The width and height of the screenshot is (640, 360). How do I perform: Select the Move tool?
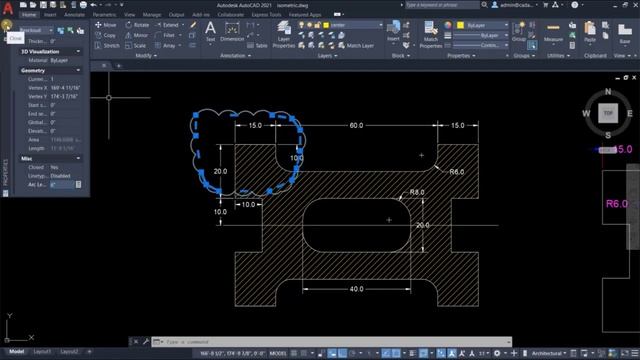click(106, 25)
